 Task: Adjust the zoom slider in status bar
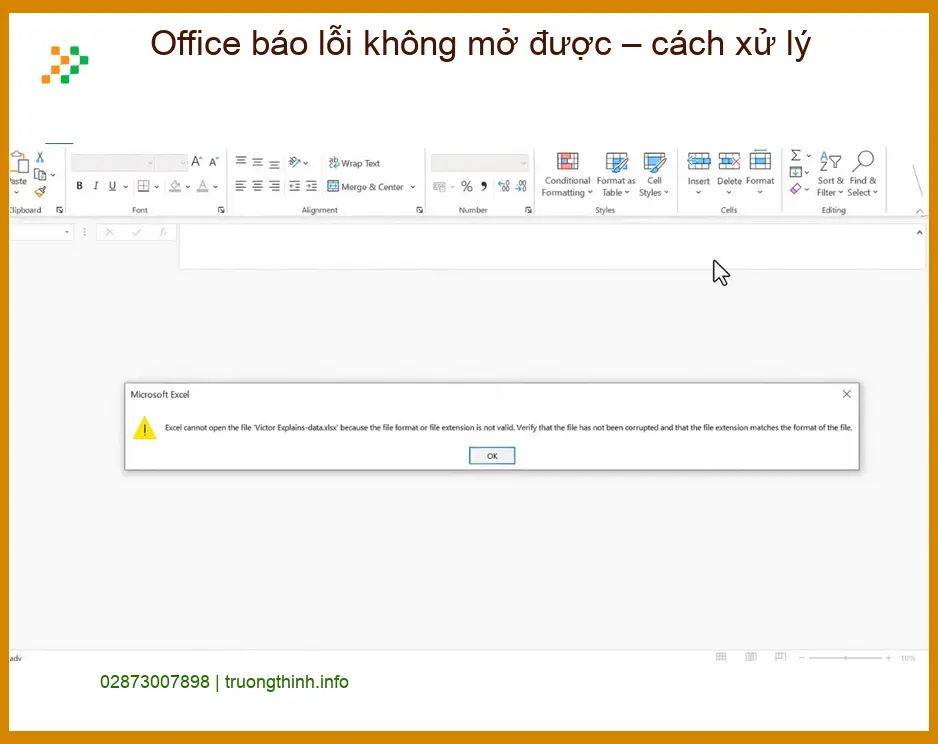coord(845,658)
